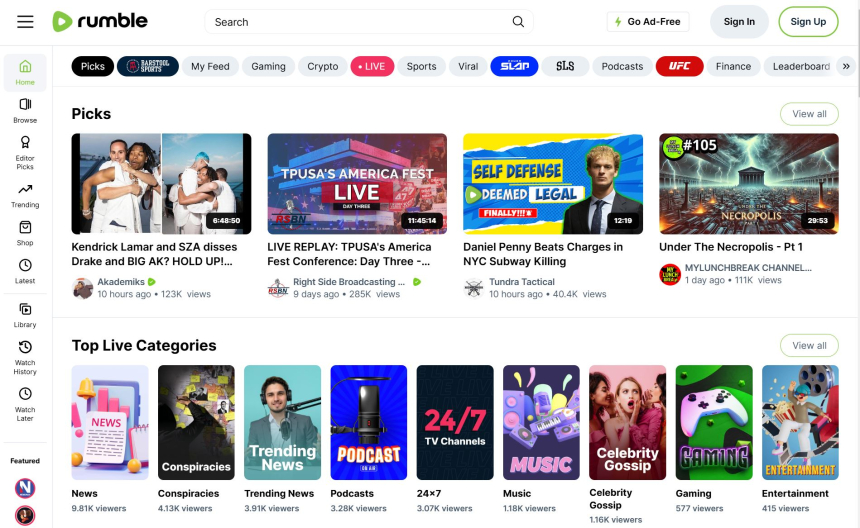860x528 pixels.
Task: Open Watch Later in the sidebar
Action: click(25, 404)
